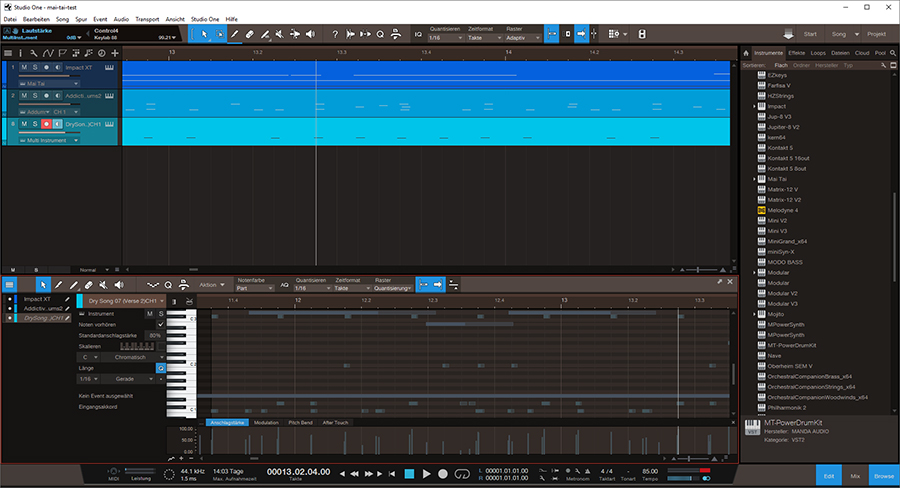This screenshot has height=488, width=900.
Task: Open the Impact XT instrument keyboard icon
Action: [109, 68]
